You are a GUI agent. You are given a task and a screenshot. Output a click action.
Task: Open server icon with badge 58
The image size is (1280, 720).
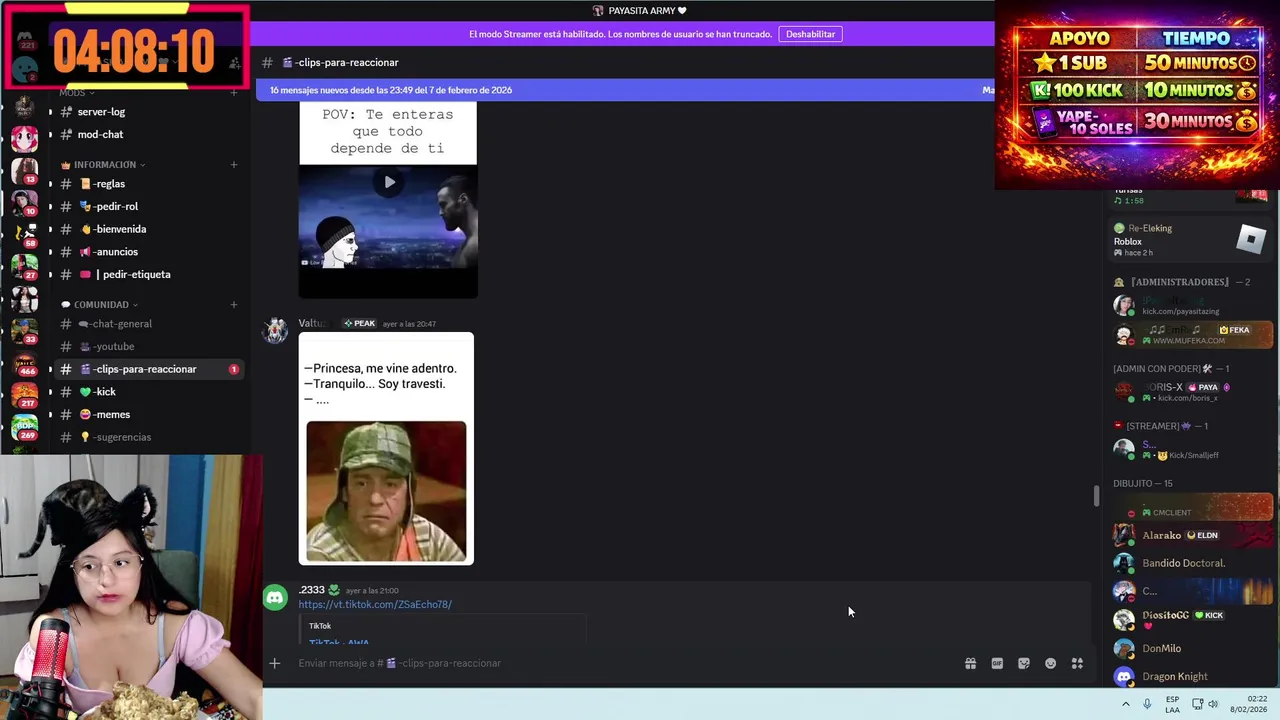tap(24, 235)
